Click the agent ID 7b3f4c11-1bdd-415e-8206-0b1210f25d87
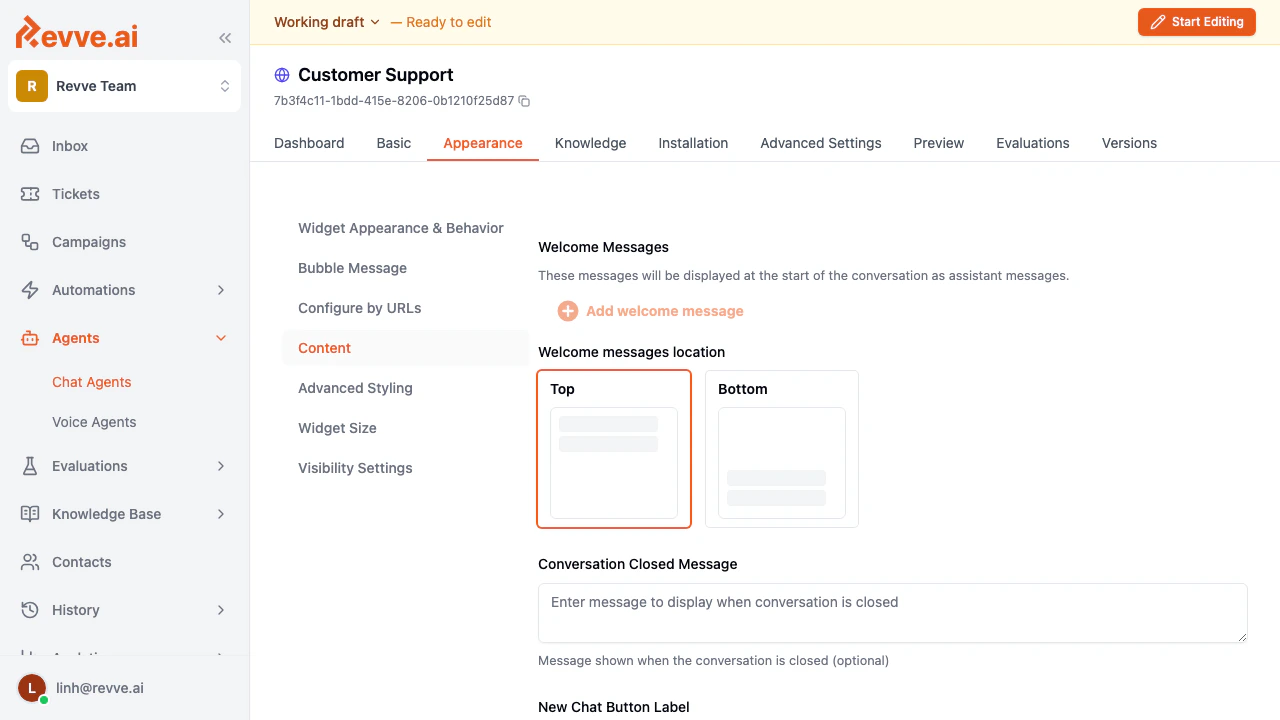The width and height of the screenshot is (1280, 720). [394, 101]
